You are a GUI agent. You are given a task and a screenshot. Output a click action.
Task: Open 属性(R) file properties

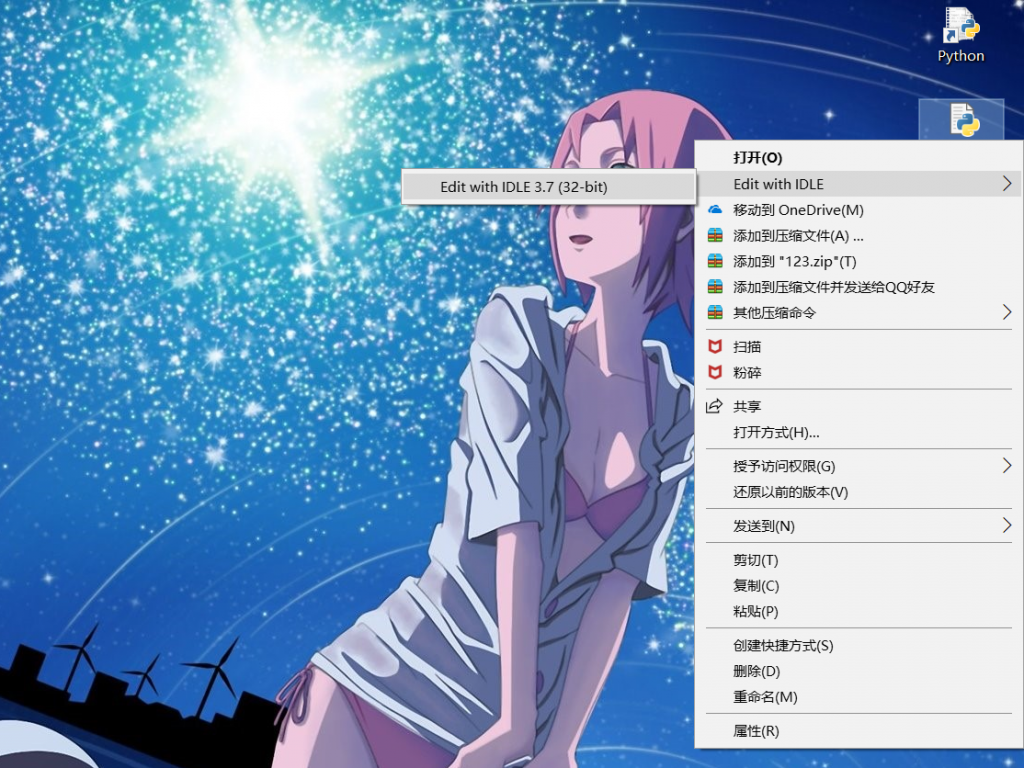pyautogui.click(x=858, y=731)
